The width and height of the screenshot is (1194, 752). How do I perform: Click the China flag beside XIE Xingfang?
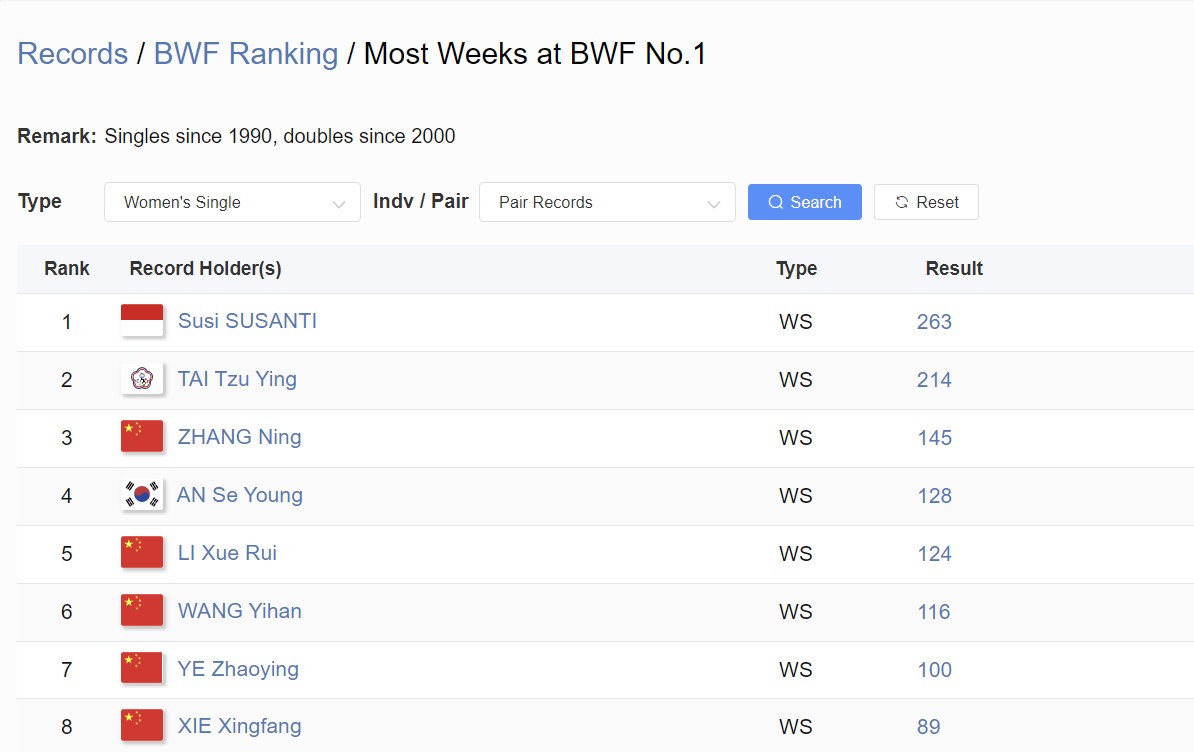click(142, 726)
